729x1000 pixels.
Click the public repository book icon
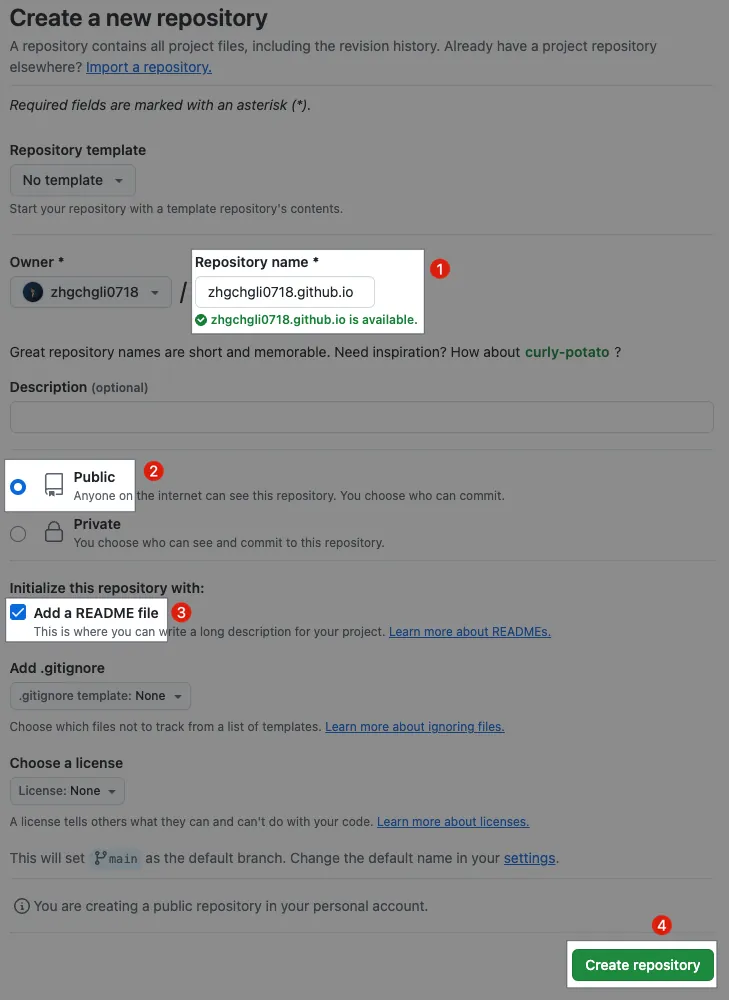54,486
